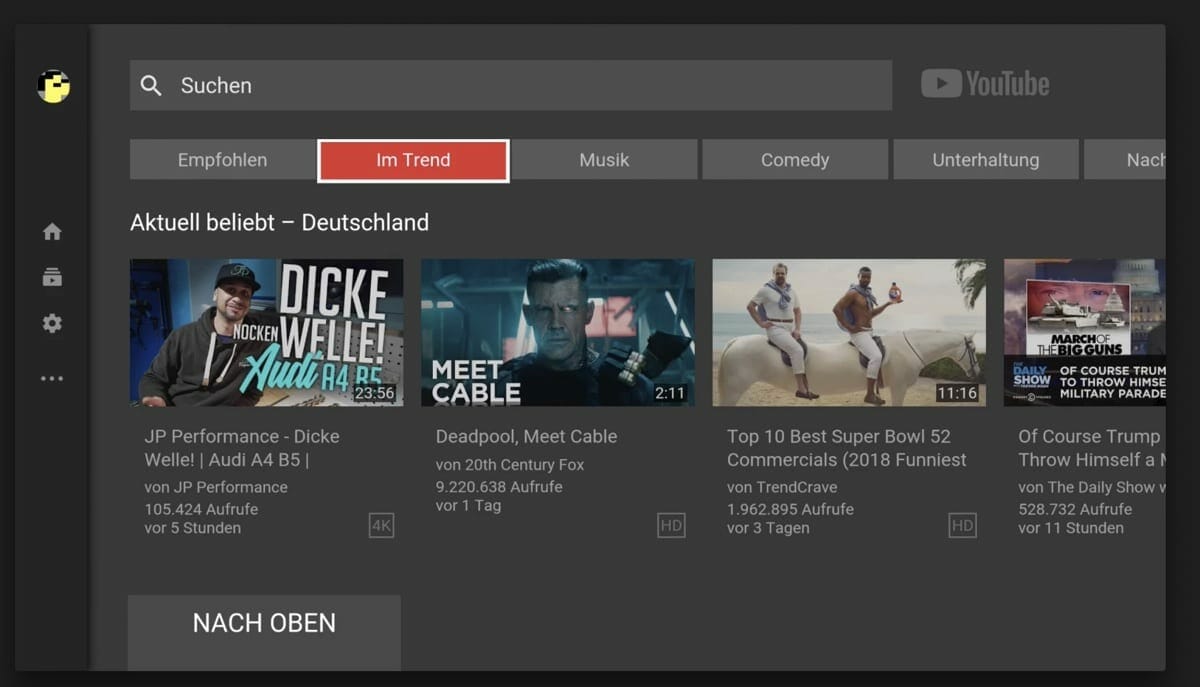Click 'vor 1 Tag' upload time
This screenshot has width=1200, height=687.
(x=468, y=506)
